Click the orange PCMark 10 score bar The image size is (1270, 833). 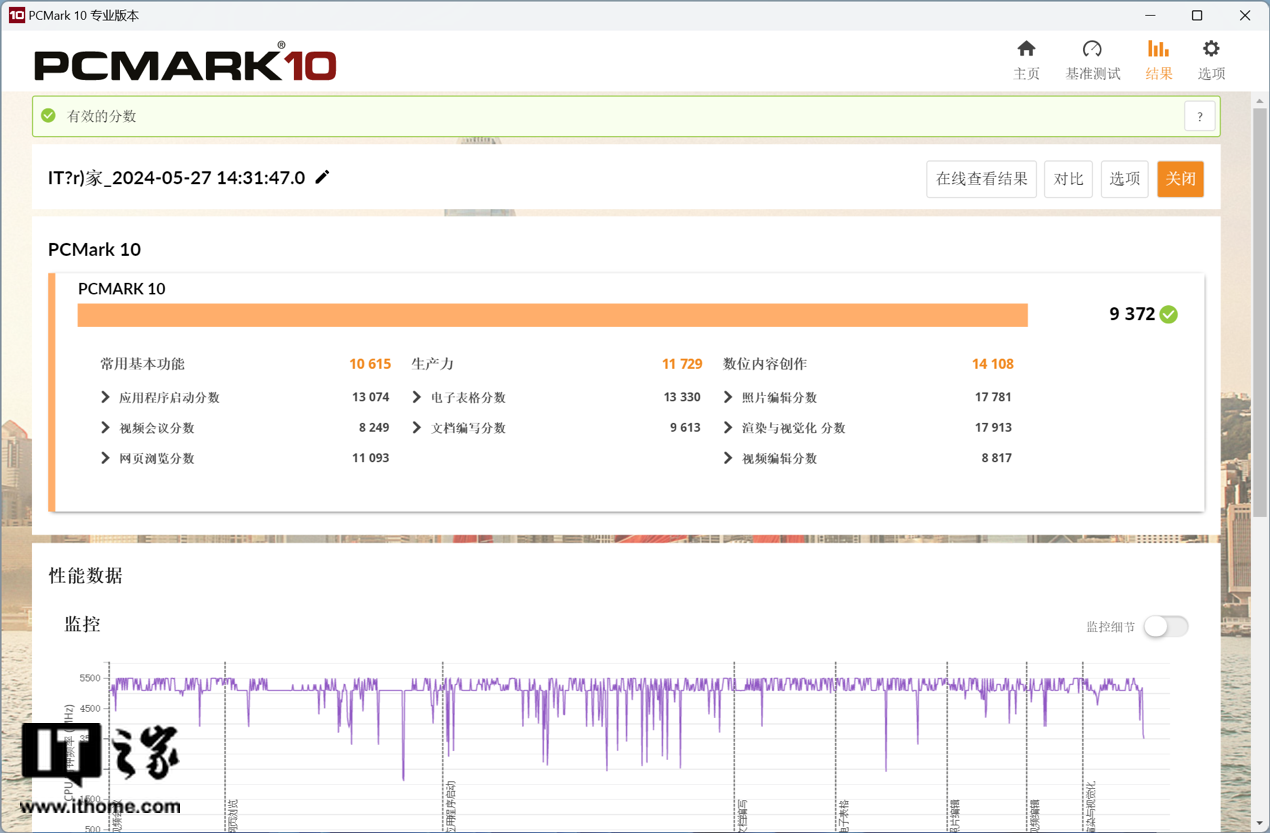(x=552, y=315)
